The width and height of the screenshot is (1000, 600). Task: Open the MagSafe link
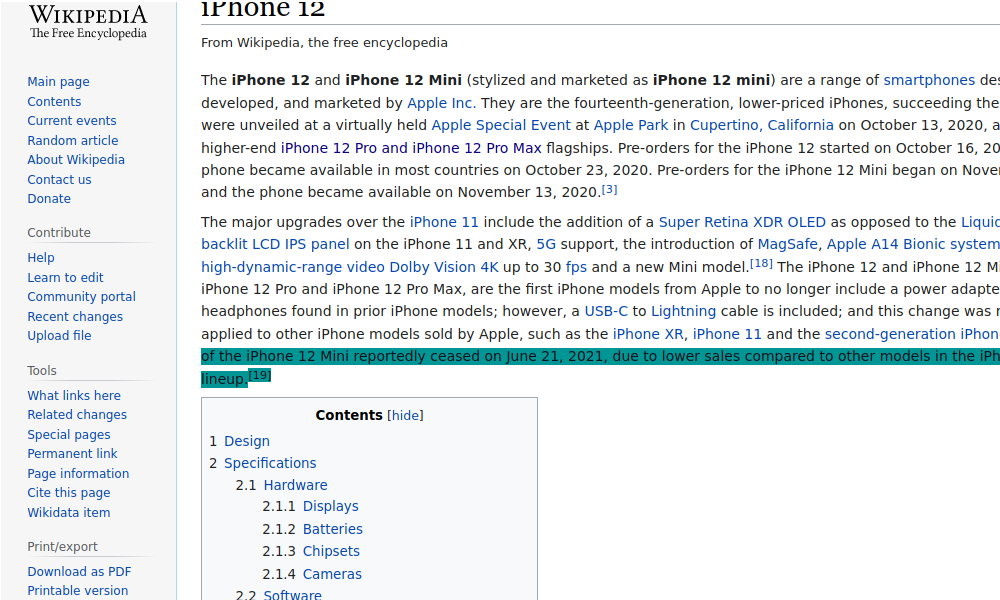click(787, 244)
